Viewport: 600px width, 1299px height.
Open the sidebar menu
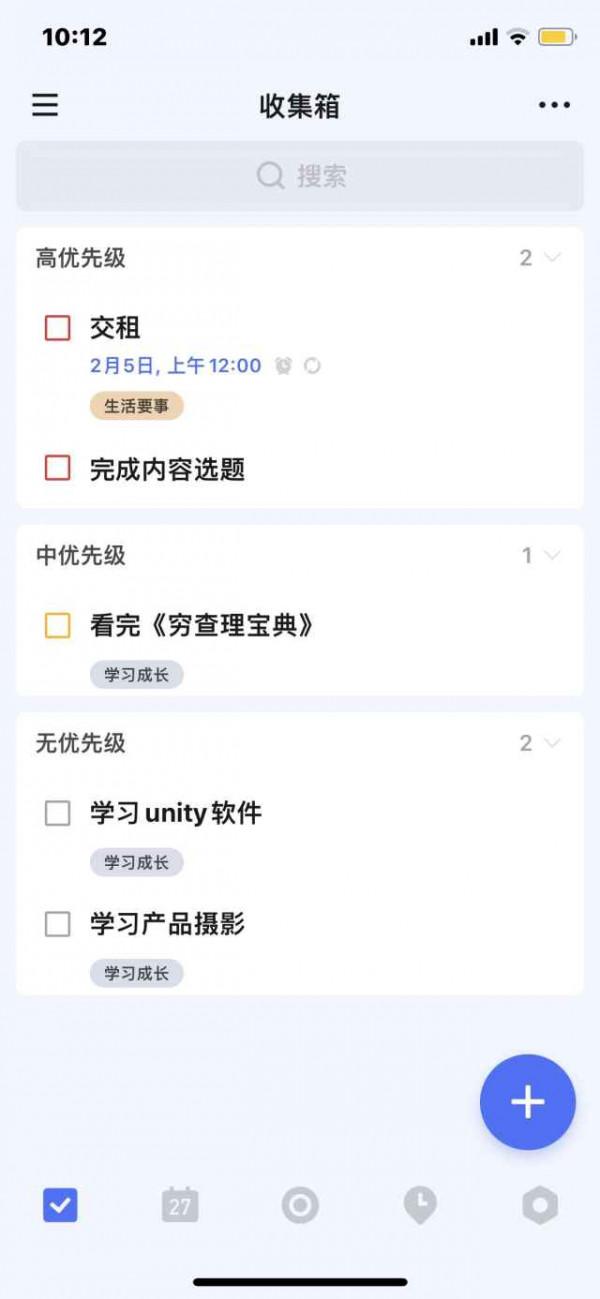[44, 105]
